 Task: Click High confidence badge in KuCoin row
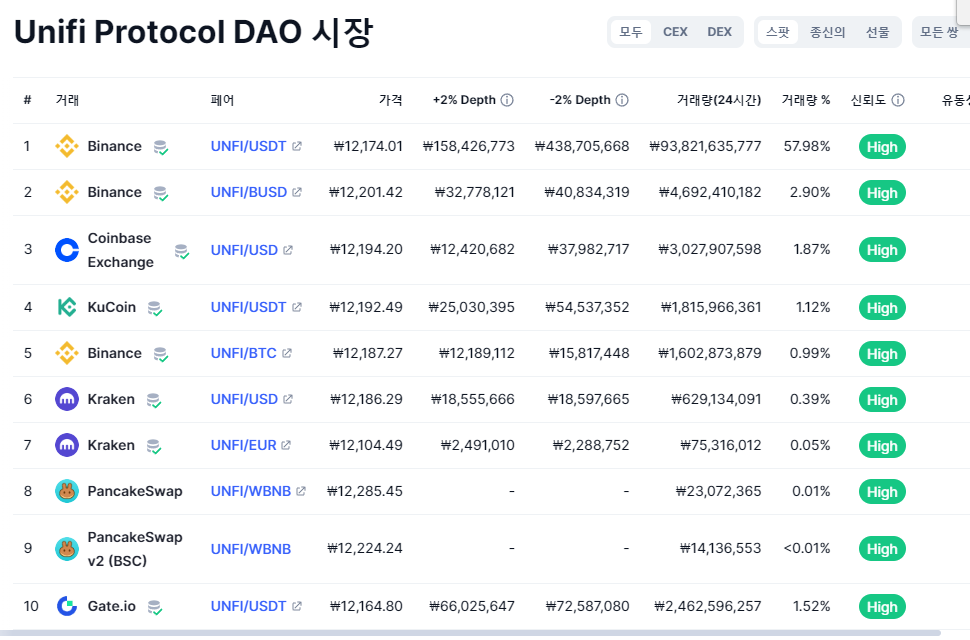(x=882, y=308)
